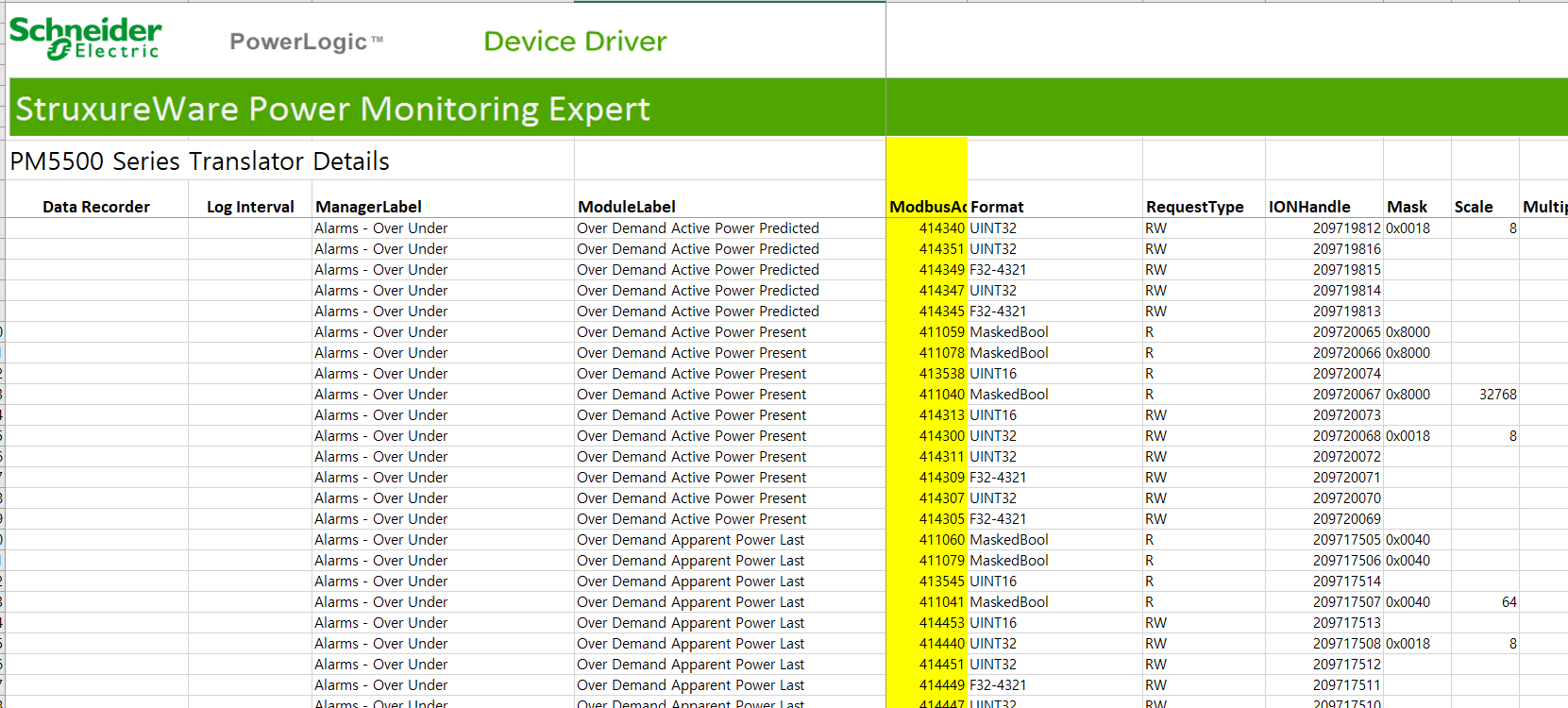Select Modbus address cell 411060
Screen dimensions: 1568x708
point(927,540)
